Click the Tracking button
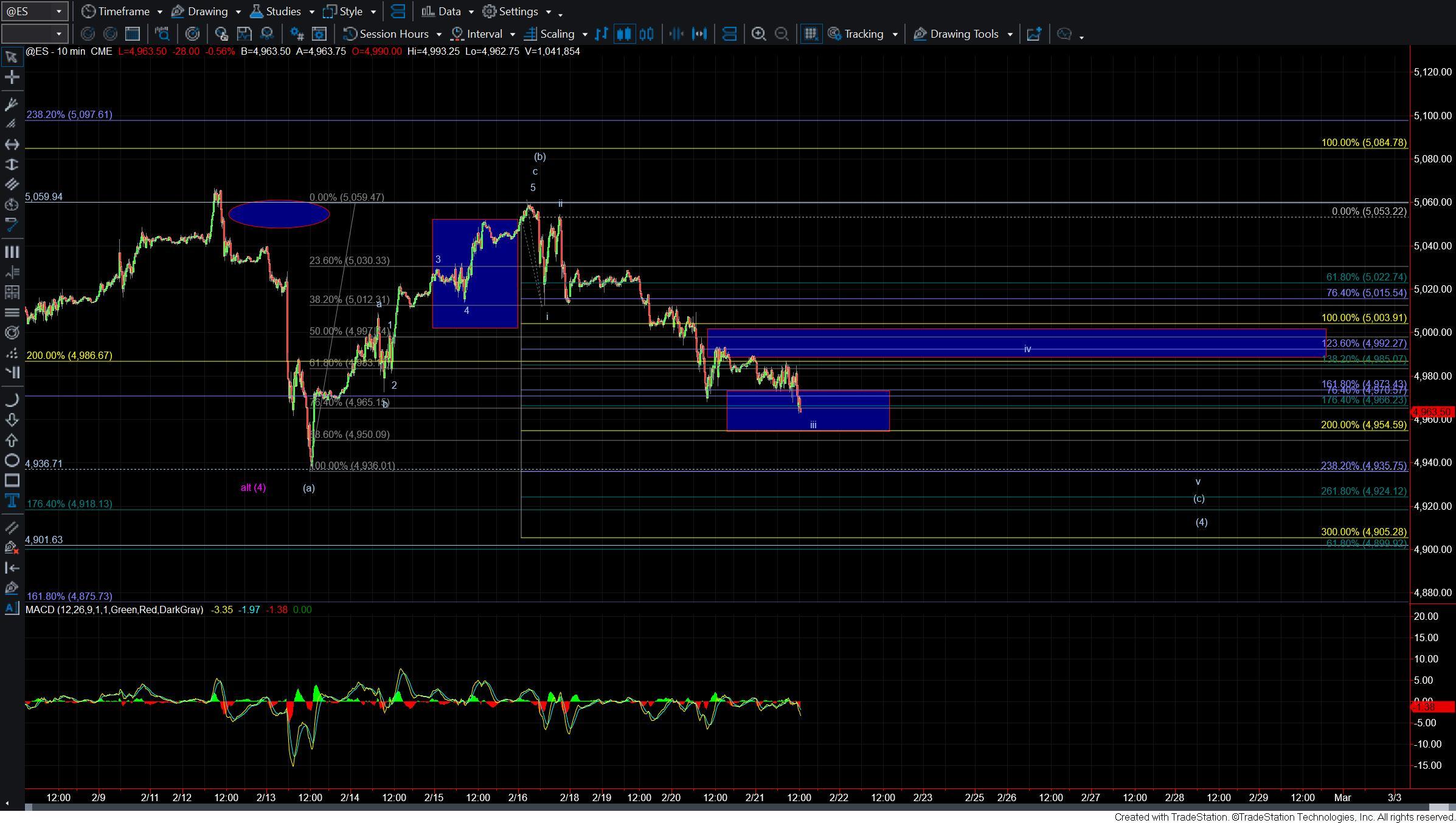The height and width of the screenshot is (823, 1456). point(856,34)
